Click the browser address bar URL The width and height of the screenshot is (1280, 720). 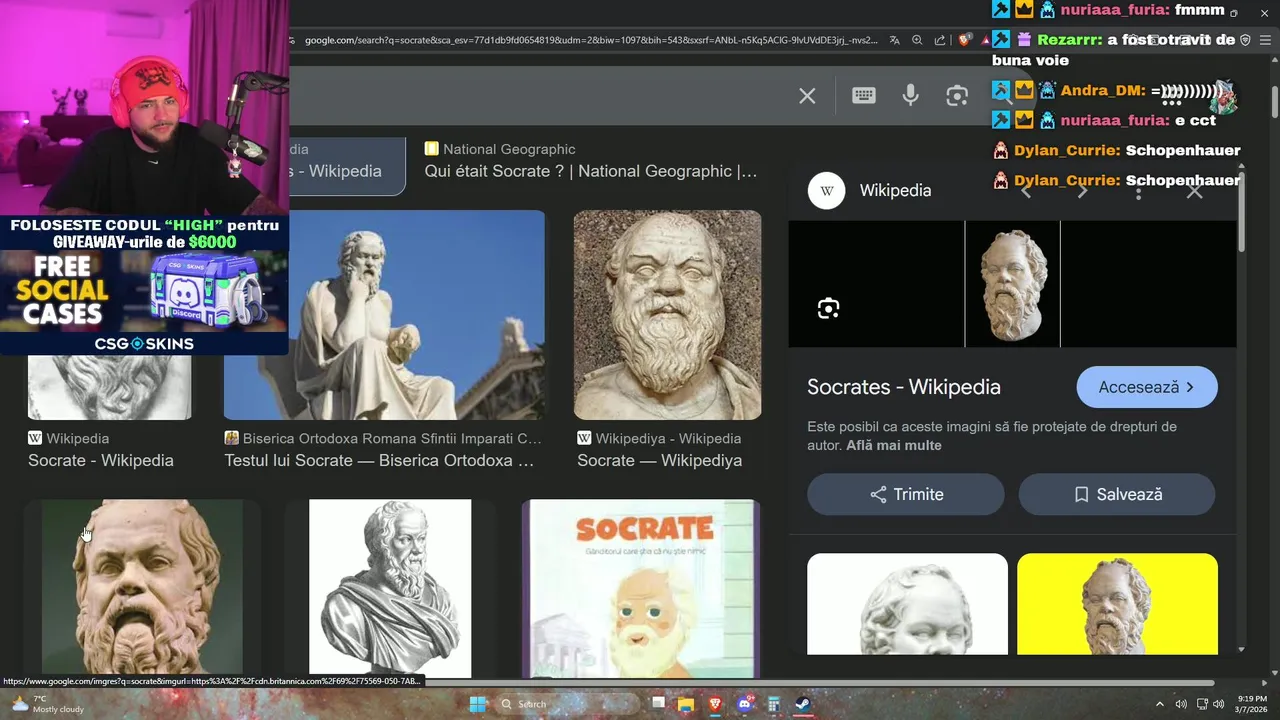point(590,40)
